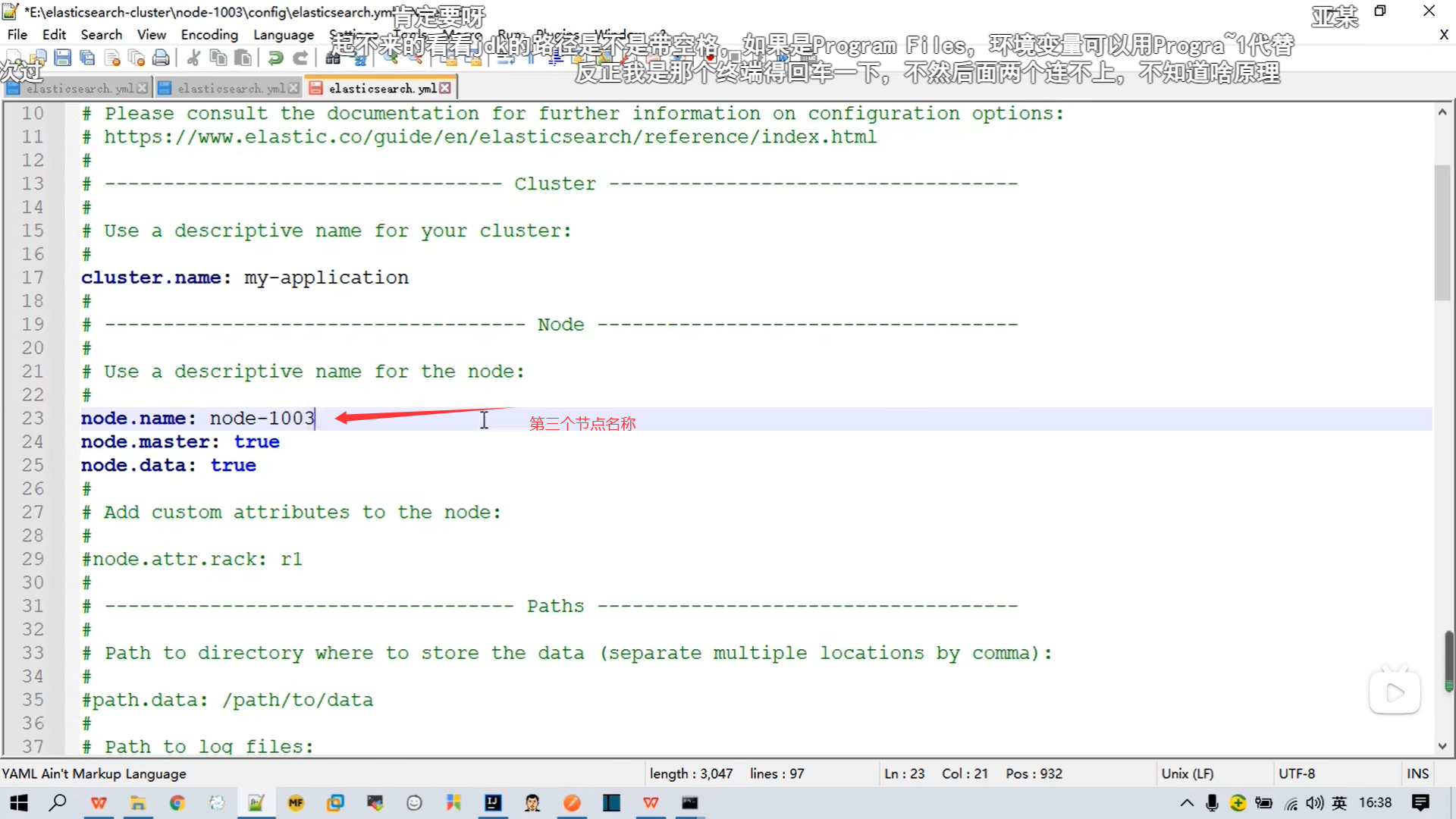Open the Encoding menu
This screenshot has width=1456, height=819.
coord(209,35)
